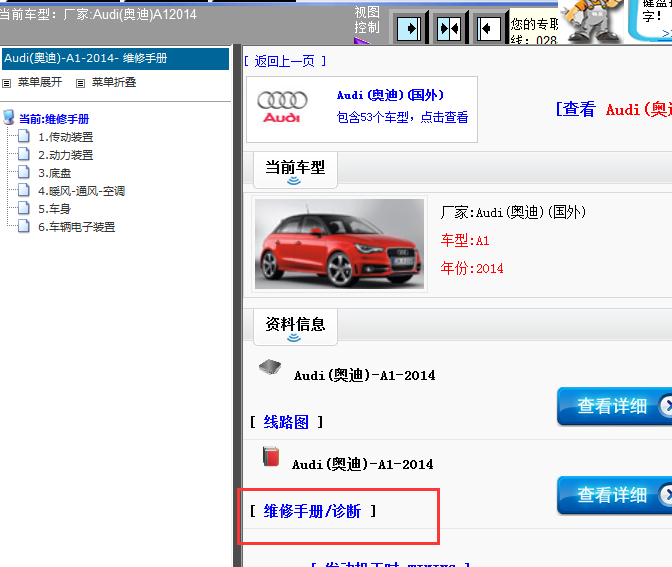This screenshot has width=672, height=567.
Task: Click the 菜单折叠 label
Action: pos(114,82)
